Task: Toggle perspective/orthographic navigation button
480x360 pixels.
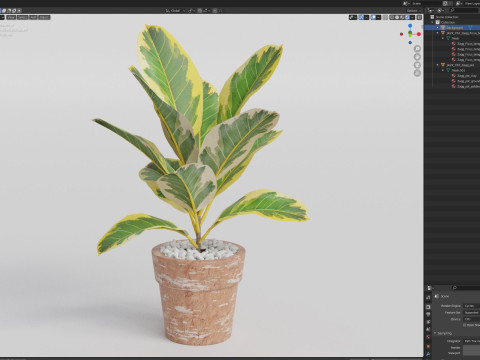Action: coord(417,73)
